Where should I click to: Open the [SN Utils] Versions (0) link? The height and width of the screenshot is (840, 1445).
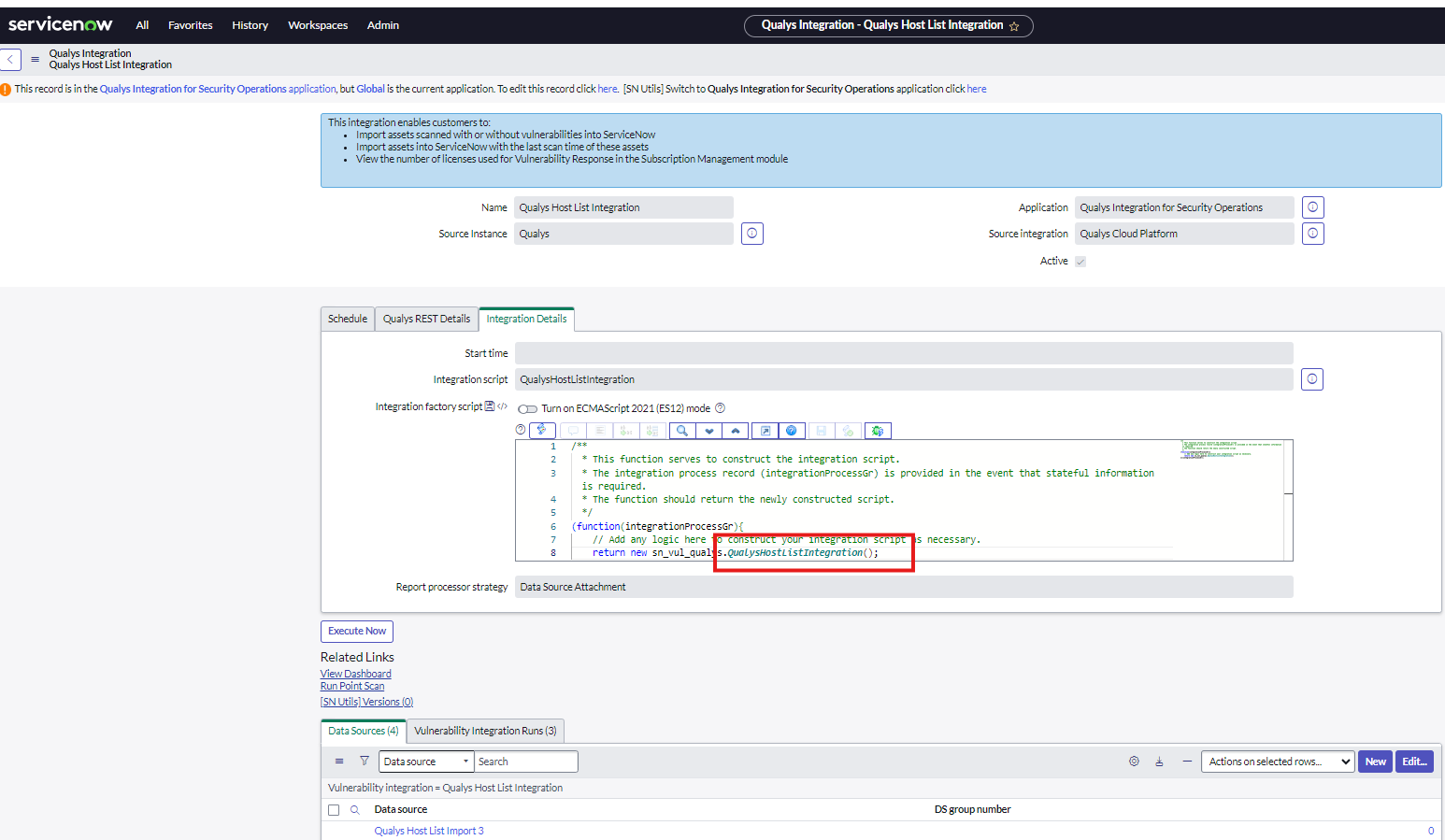click(366, 702)
